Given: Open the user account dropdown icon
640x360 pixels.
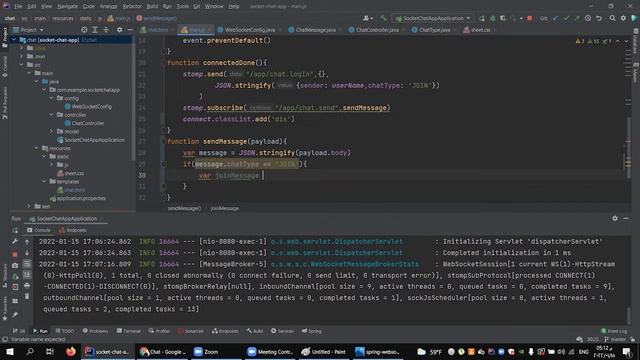Looking at the screenshot, I should click(x=368, y=18).
